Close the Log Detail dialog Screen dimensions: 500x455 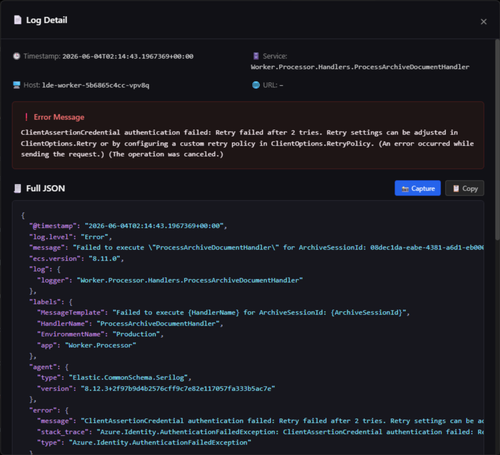click(483, 22)
